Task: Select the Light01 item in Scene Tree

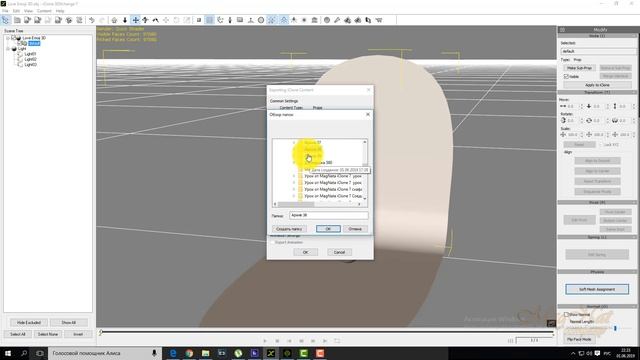Action: coord(30,54)
